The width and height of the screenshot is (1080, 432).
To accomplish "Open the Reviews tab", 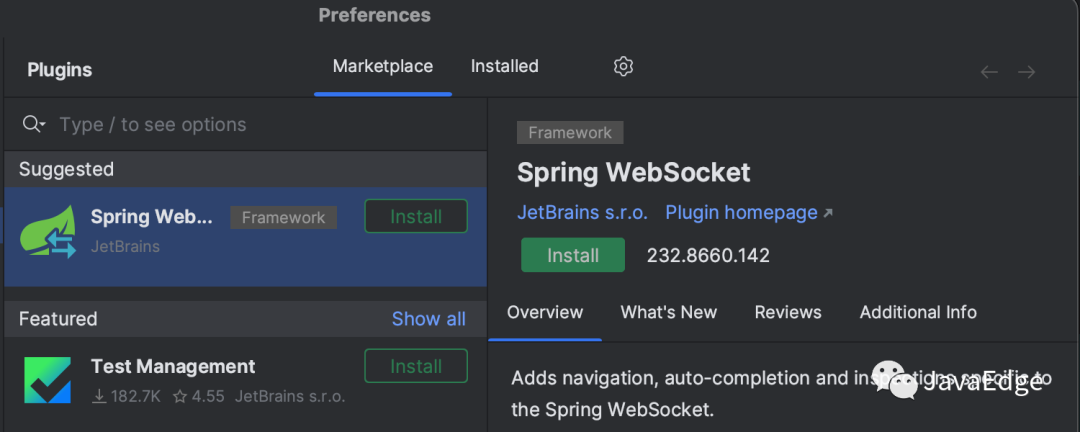I will pos(788,312).
